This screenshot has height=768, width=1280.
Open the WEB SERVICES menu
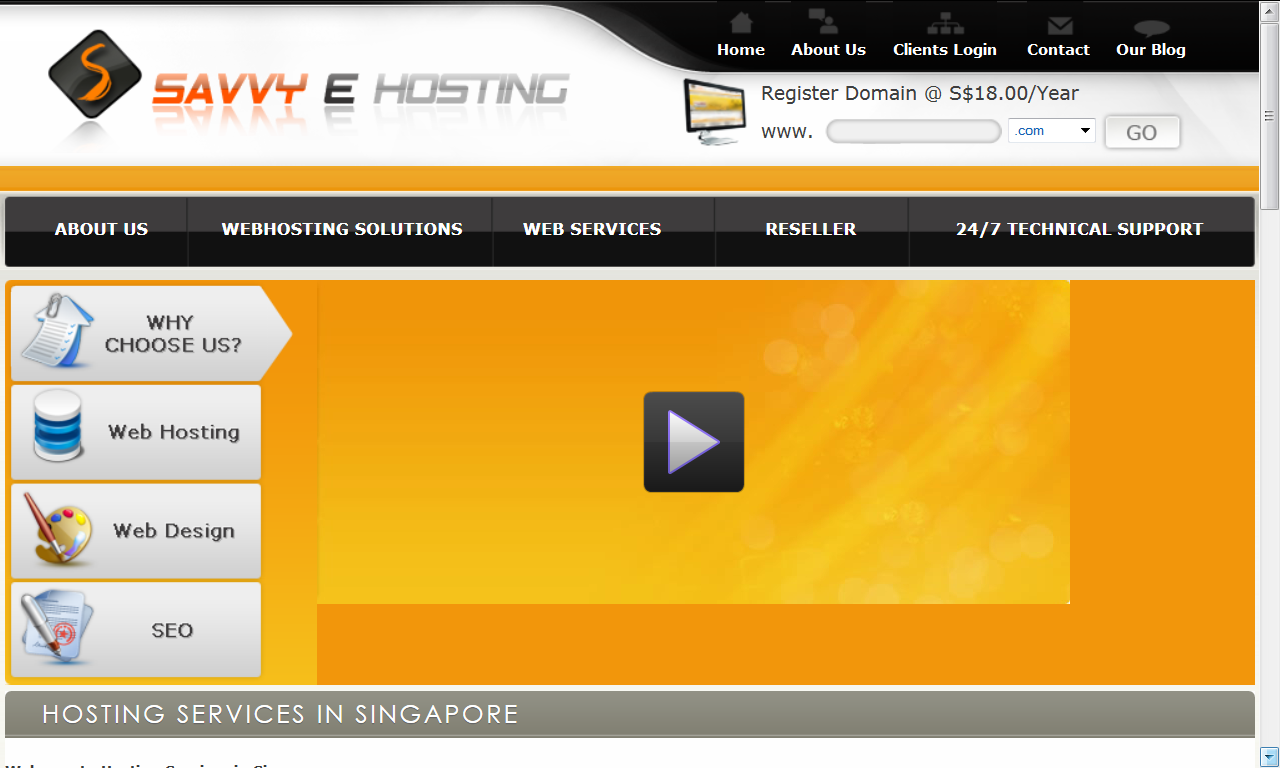(x=592, y=230)
